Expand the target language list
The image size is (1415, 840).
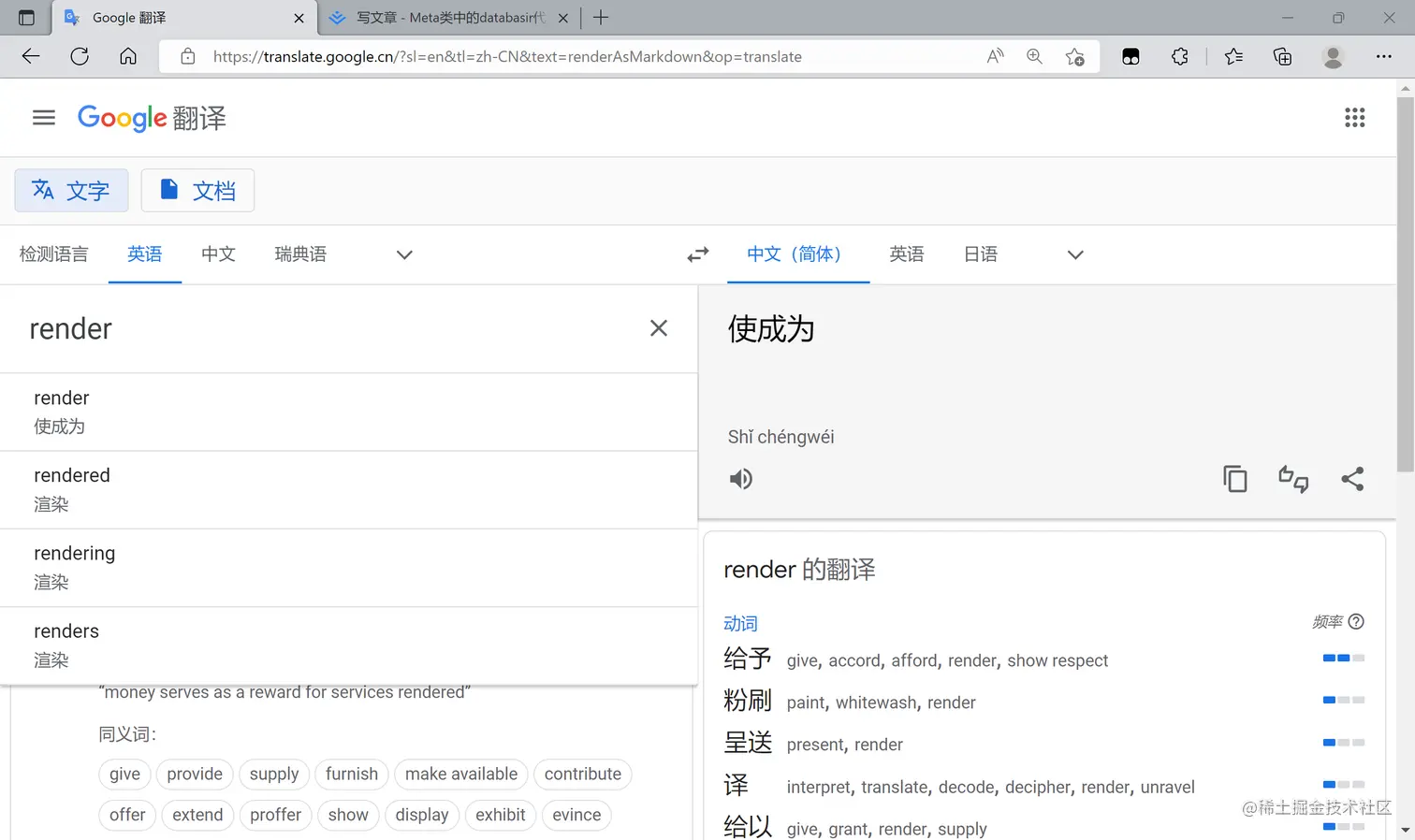click(1075, 254)
